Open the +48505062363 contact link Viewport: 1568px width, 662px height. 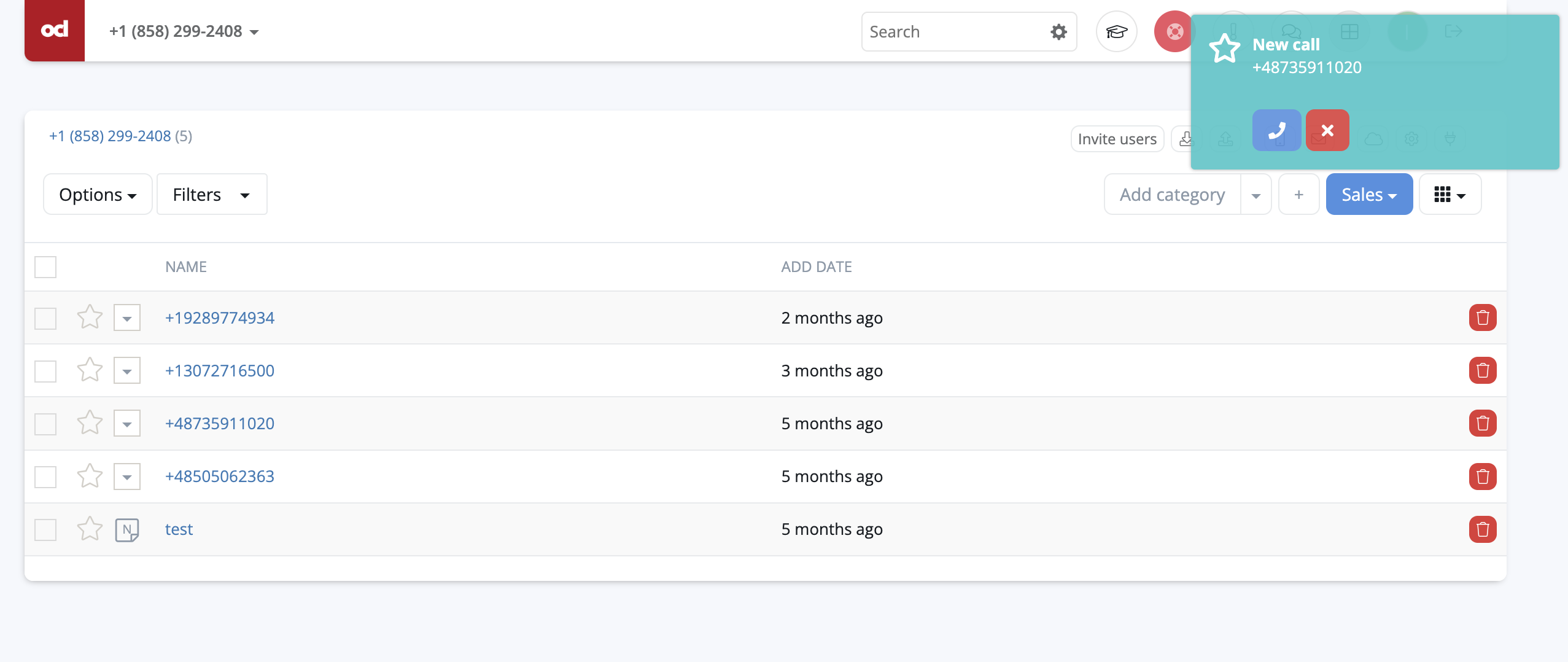tap(220, 477)
